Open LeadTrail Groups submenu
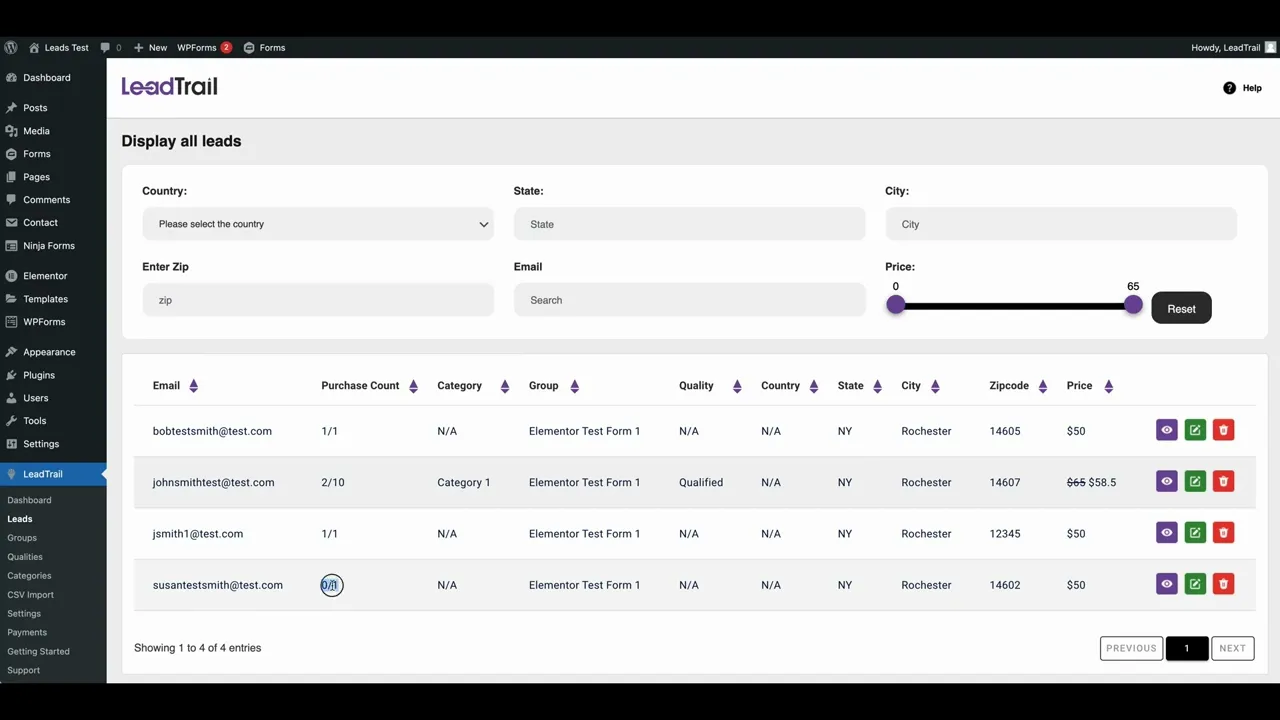Viewport: 1280px width, 720px height. [x=22, y=538]
